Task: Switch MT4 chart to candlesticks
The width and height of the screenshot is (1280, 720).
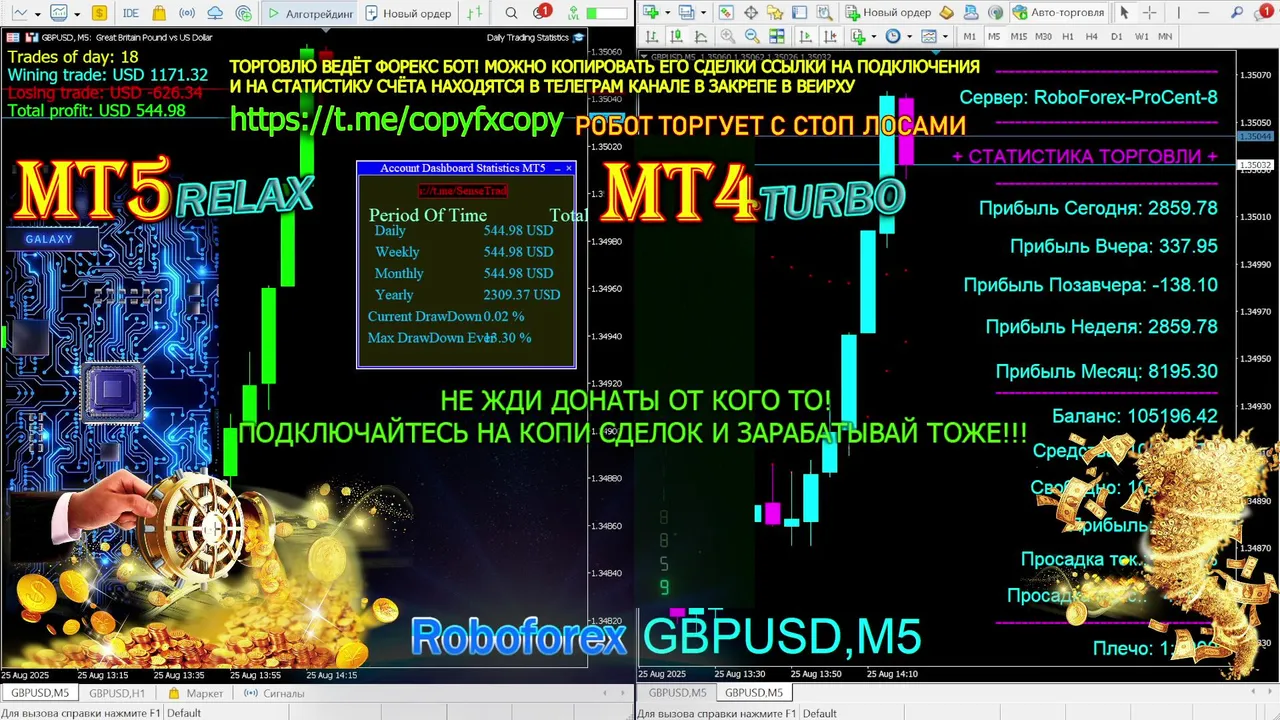Action: [676, 36]
